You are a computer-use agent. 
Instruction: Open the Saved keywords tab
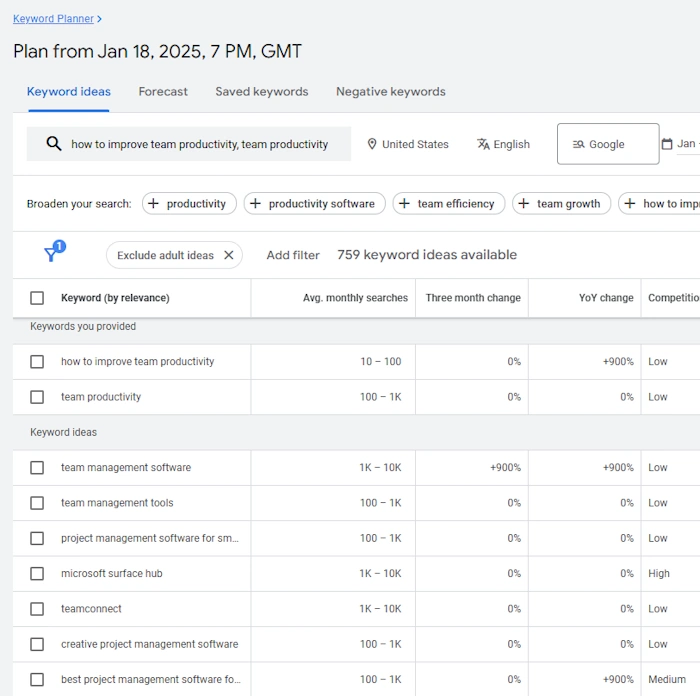(x=262, y=92)
